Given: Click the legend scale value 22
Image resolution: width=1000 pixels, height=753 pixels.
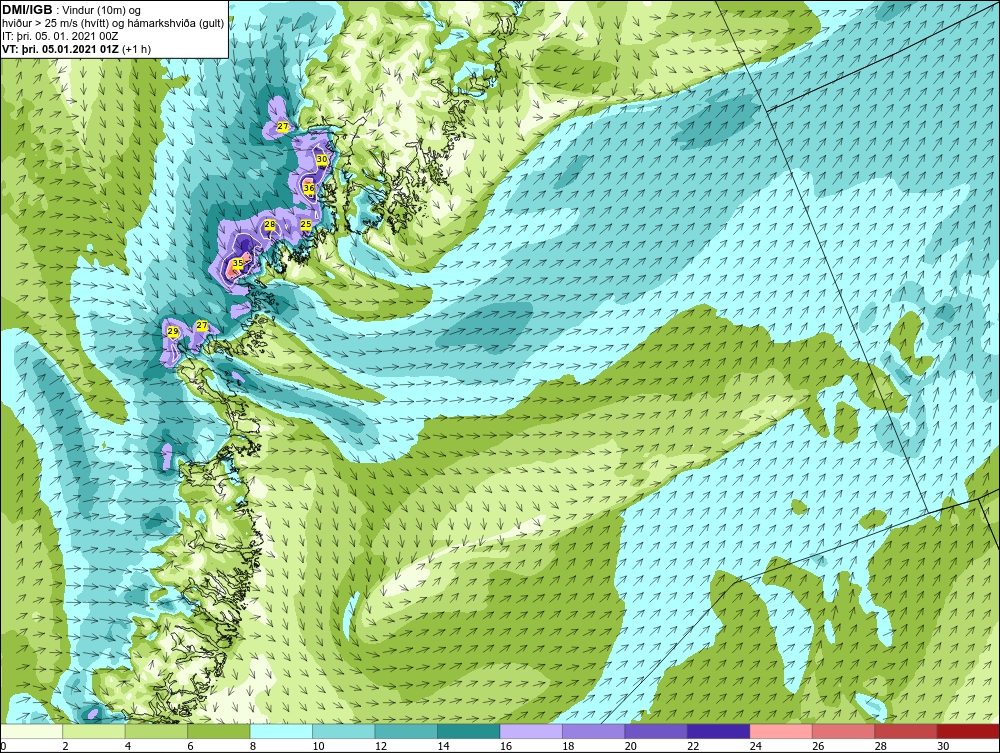Looking at the screenshot, I should point(693,746).
